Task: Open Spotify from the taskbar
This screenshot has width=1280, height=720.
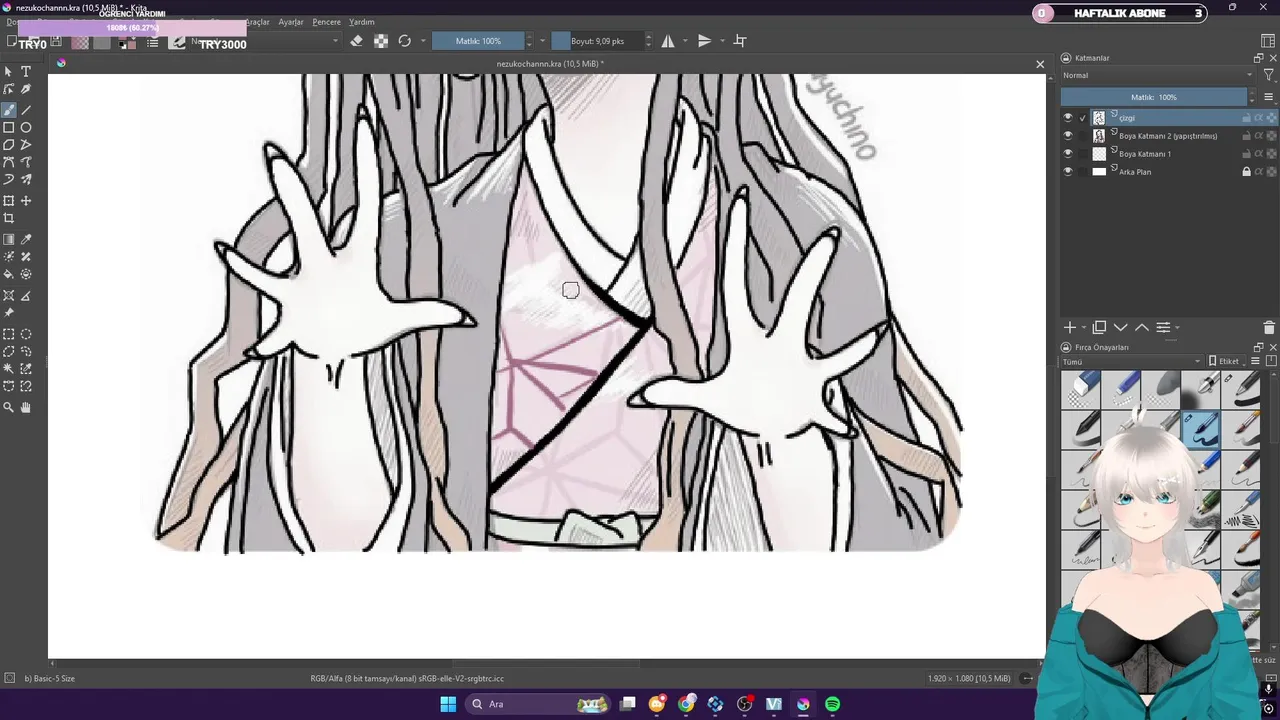Action: pos(832,704)
